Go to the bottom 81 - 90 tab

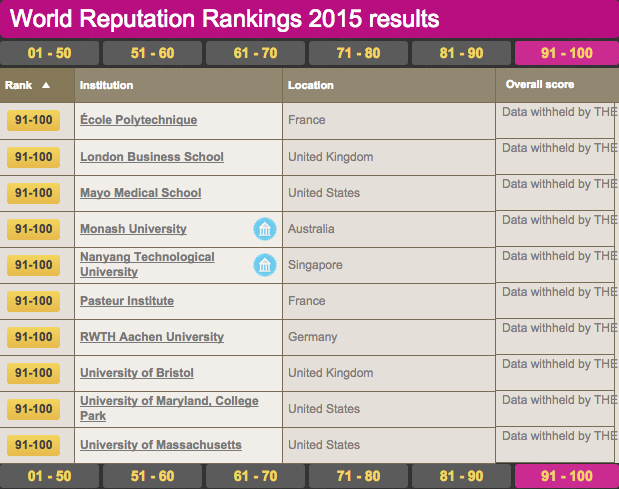tap(461, 476)
